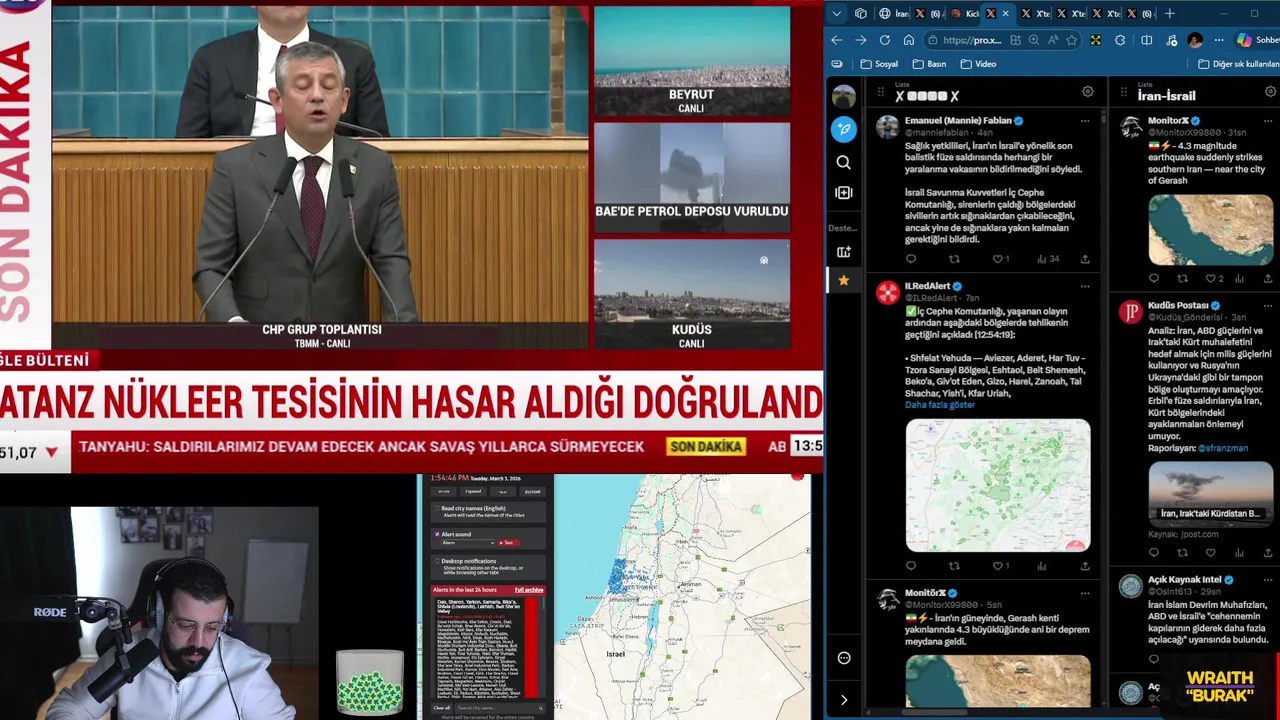Viewport: 1280px width, 720px height.
Task: Click the compose new post button in X Pro sidebar
Action: coord(844,129)
